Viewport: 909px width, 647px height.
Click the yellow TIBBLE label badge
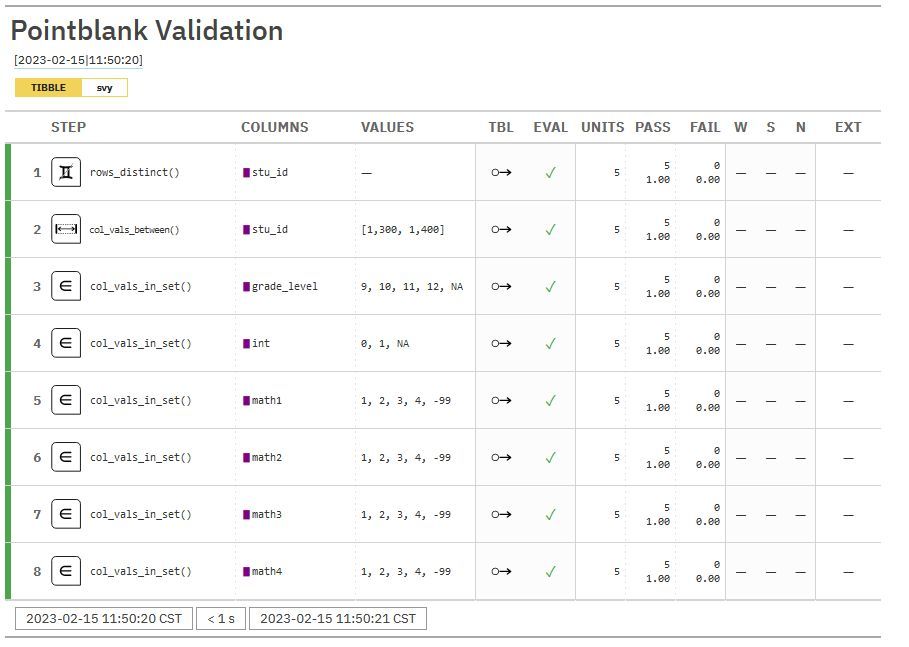48,88
